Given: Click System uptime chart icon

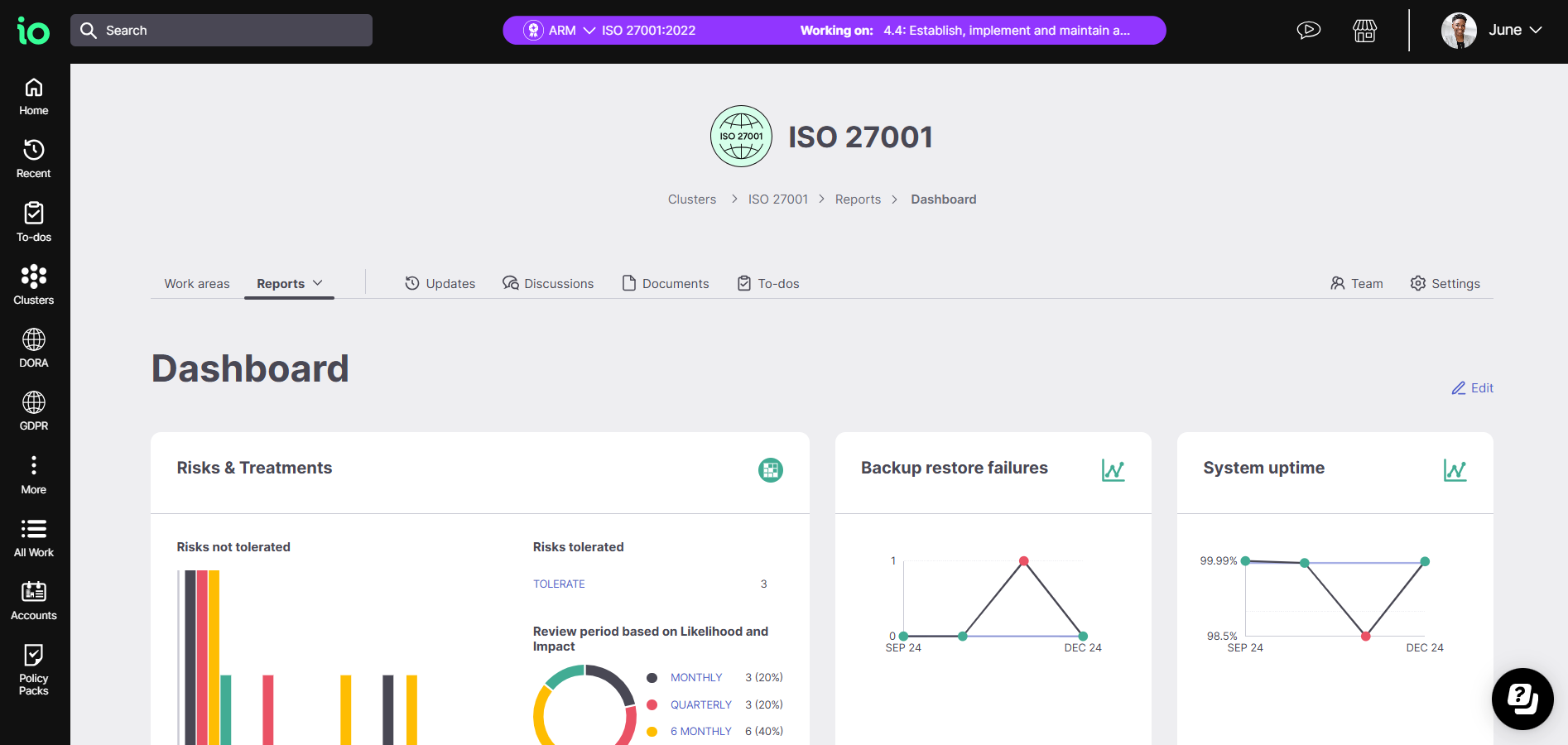Looking at the screenshot, I should 1455,470.
